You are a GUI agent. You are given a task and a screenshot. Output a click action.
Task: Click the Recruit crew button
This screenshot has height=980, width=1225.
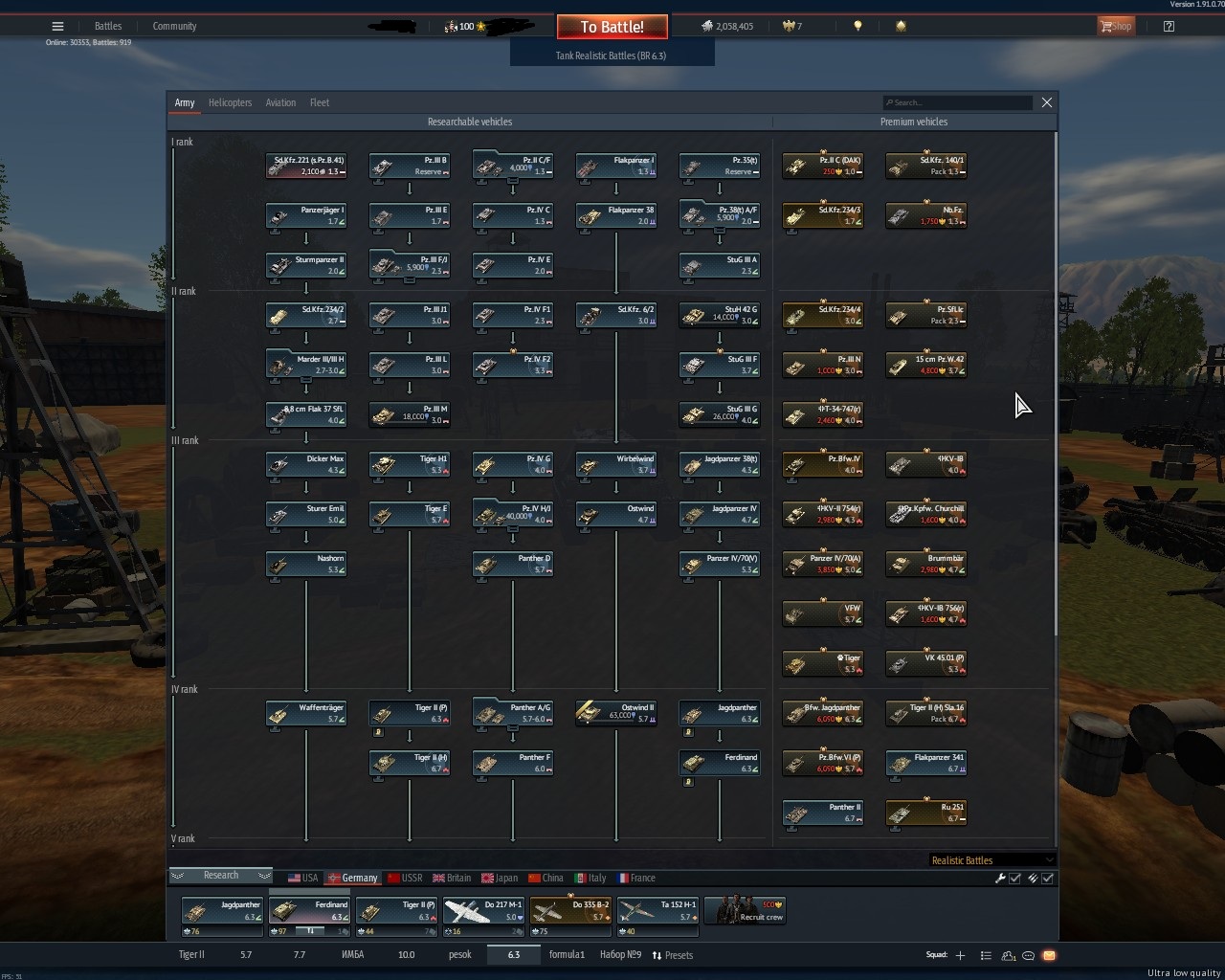745,911
